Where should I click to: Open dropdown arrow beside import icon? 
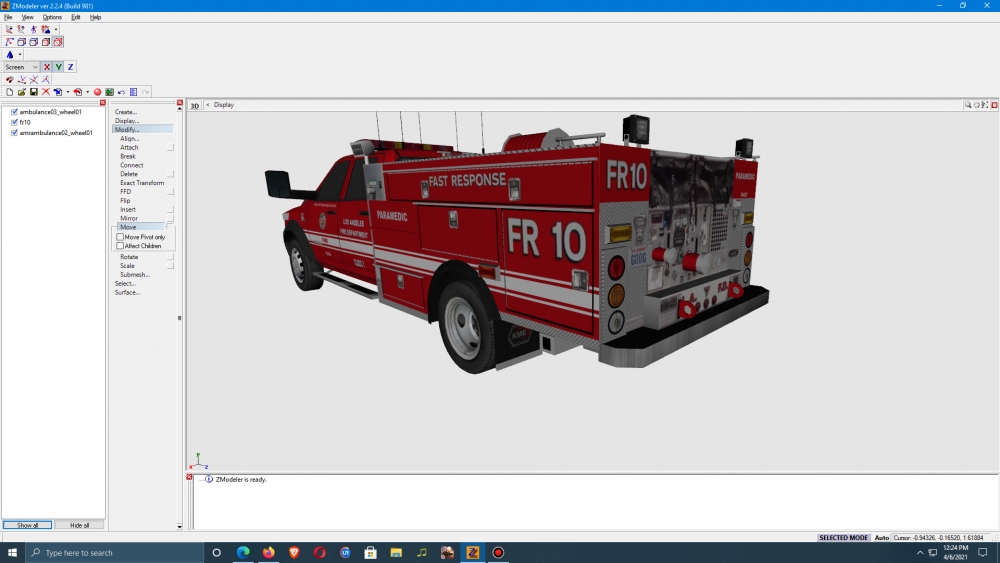pos(68,92)
